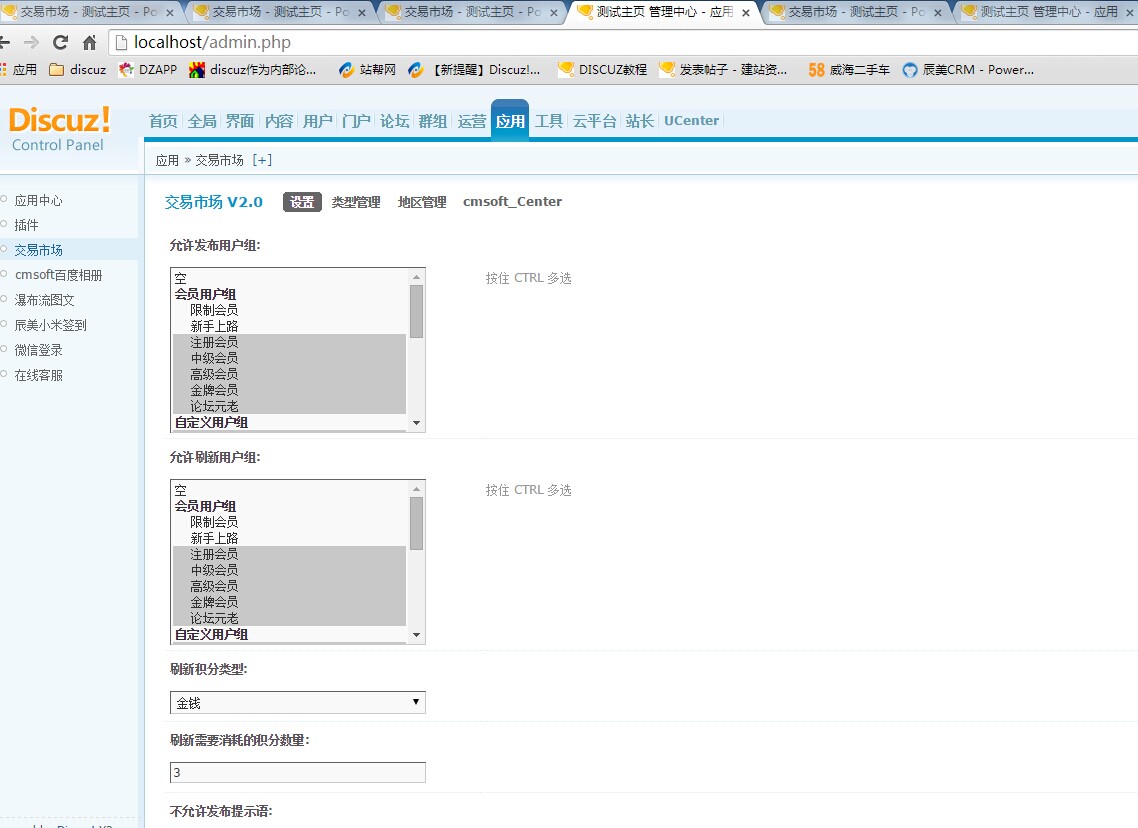This screenshot has width=1138, height=828.
Task: Open 微信登录 in the sidebar
Action: tap(38, 350)
